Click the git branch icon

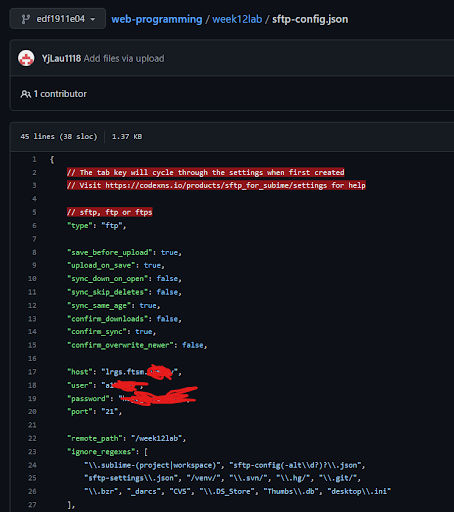click(25, 19)
